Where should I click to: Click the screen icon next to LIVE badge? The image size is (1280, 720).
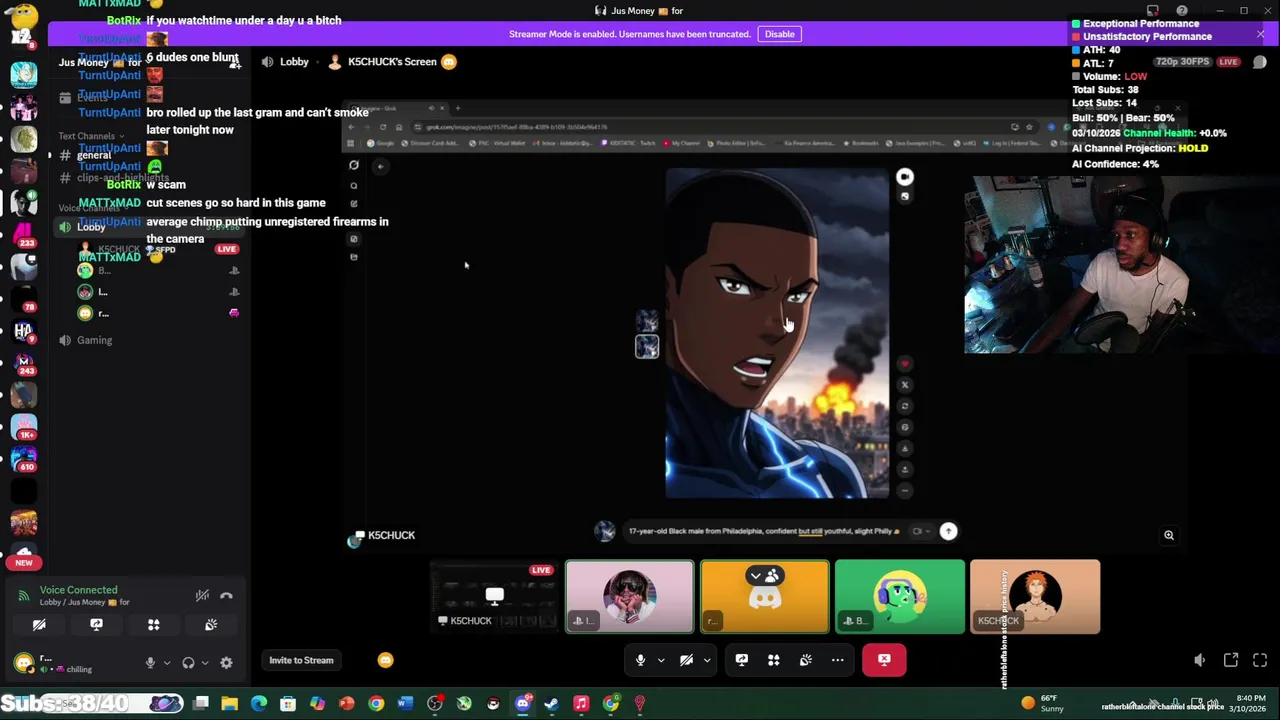click(x=1259, y=62)
